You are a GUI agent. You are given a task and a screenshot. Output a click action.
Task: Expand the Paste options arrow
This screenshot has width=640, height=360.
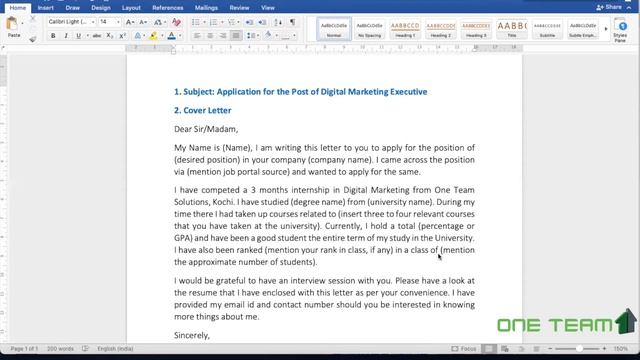pos(22,23)
